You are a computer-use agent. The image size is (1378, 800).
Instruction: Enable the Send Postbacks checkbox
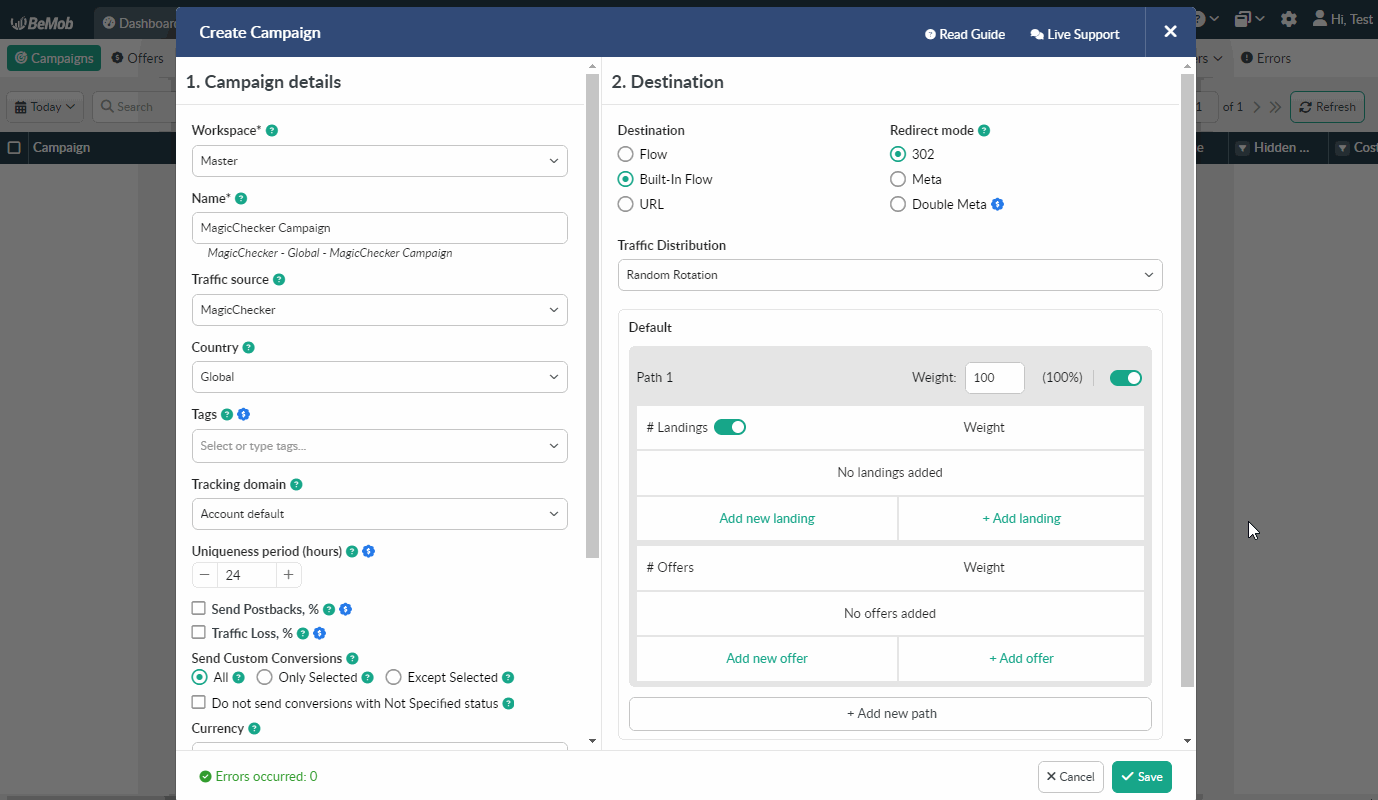click(199, 608)
